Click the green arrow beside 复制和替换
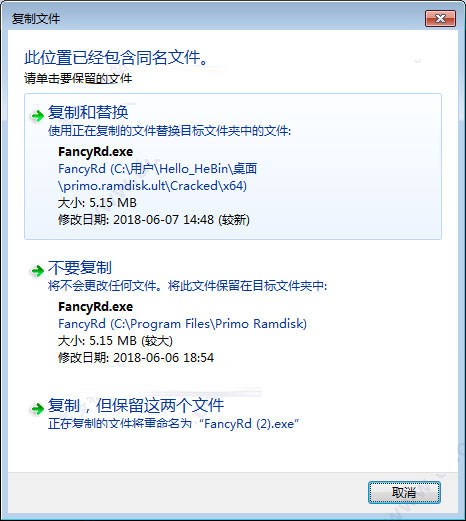This screenshot has height=521, width=466. click(38, 116)
